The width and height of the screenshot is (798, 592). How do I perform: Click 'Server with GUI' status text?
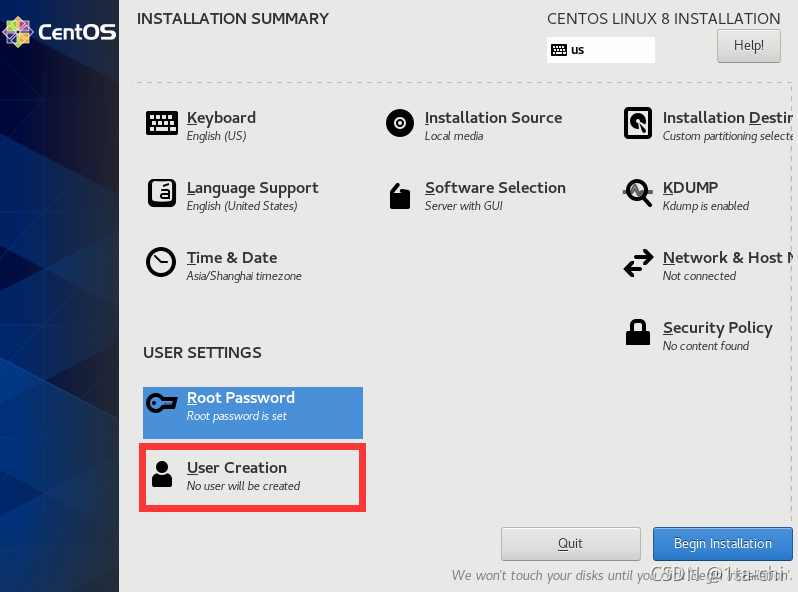coord(464,206)
